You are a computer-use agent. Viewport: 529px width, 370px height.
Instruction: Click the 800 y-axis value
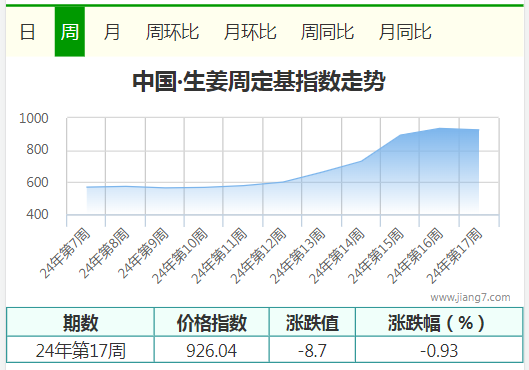[37, 149]
